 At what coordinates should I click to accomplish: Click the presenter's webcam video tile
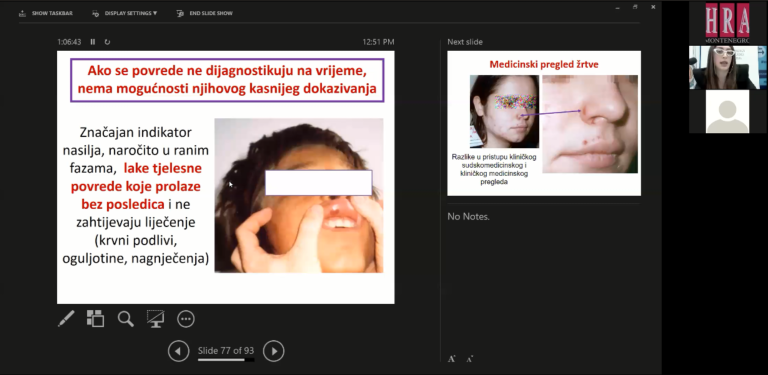[x=727, y=68]
